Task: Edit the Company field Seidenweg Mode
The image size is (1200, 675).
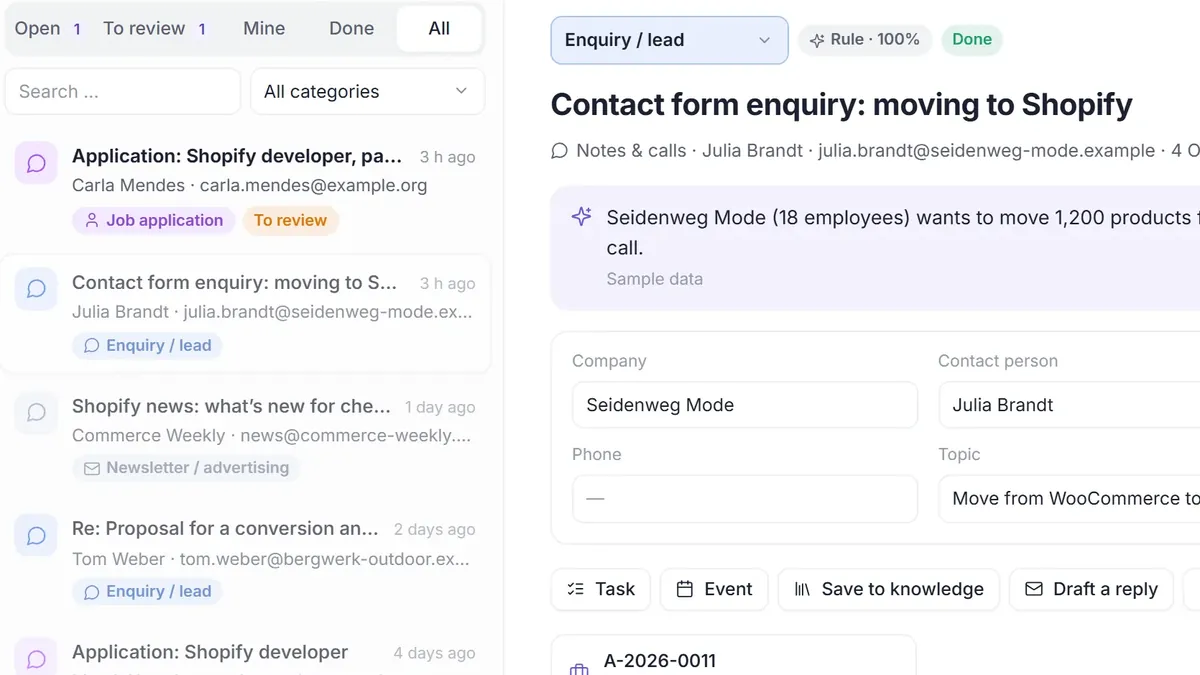Action: pyautogui.click(x=745, y=405)
